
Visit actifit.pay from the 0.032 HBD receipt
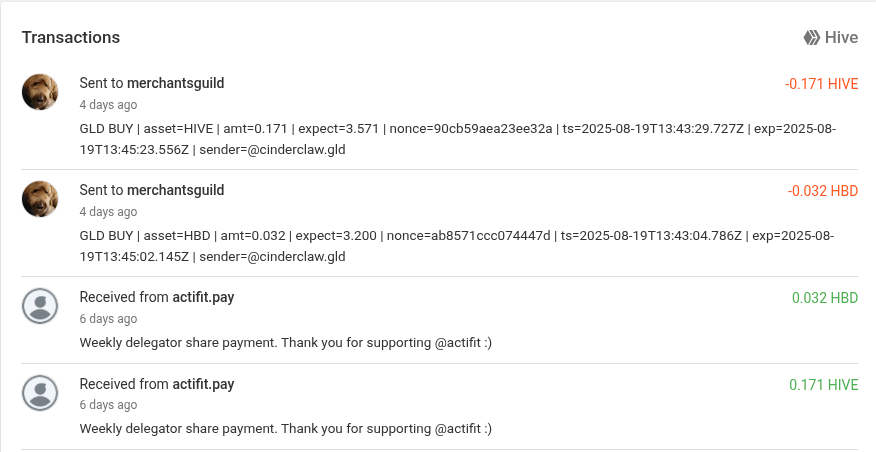tap(203, 297)
